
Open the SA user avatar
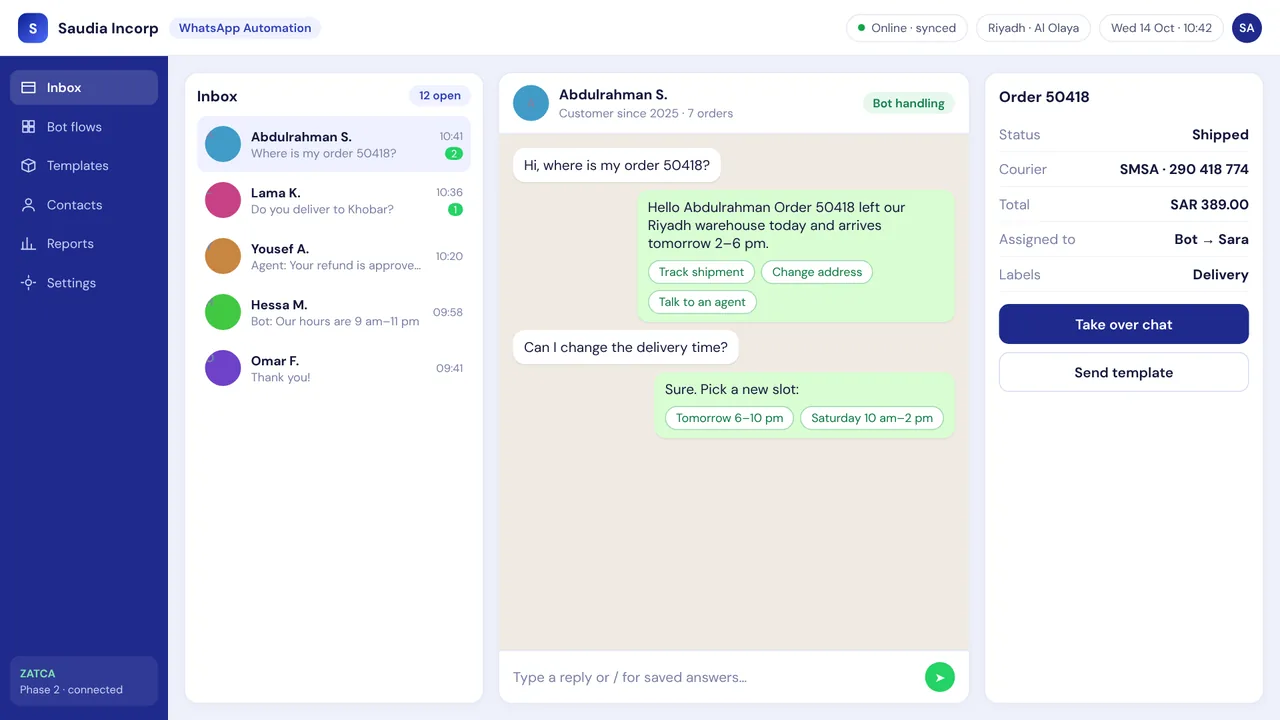tap(1247, 28)
